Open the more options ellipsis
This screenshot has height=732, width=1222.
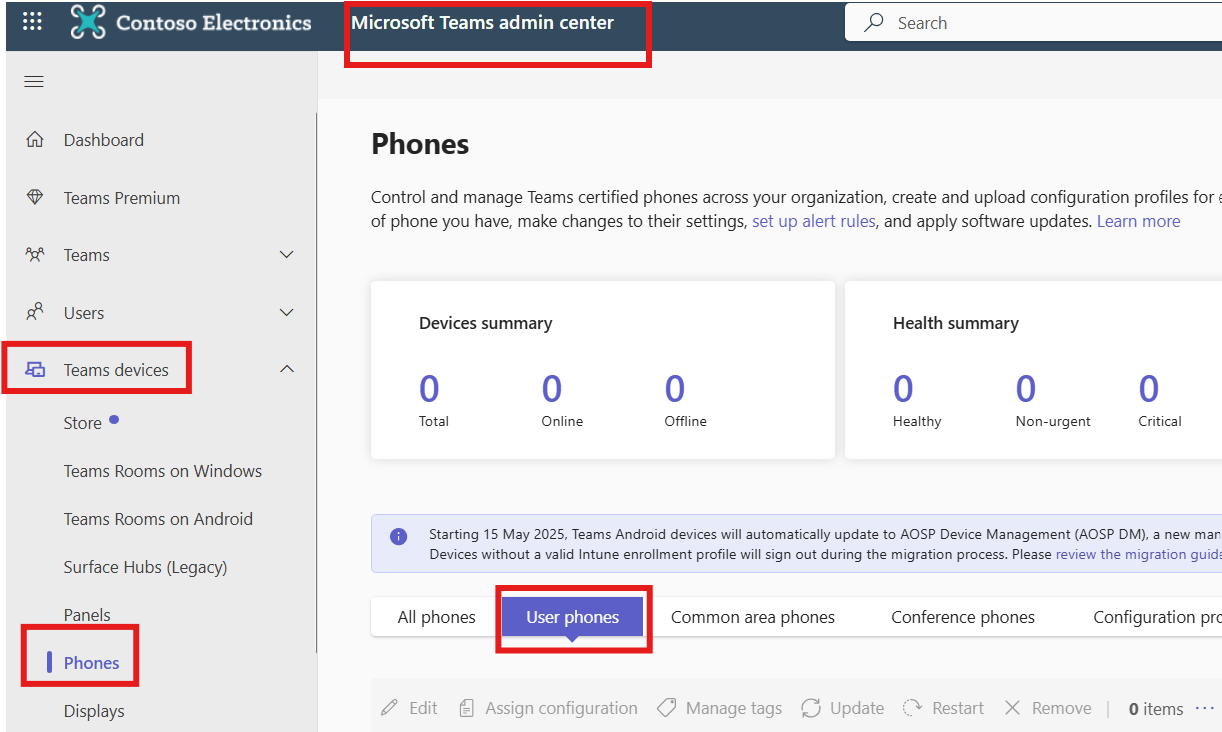point(1204,708)
